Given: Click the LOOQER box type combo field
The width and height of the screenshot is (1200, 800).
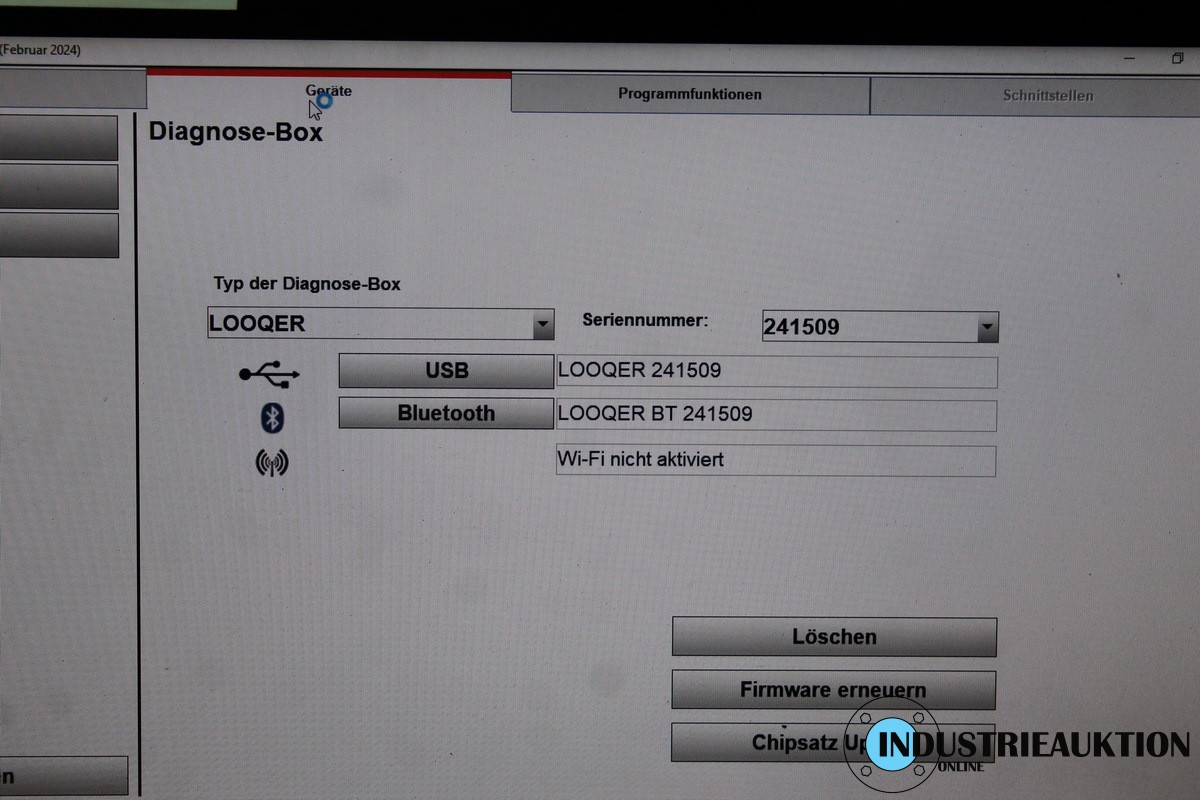Looking at the screenshot, I should pos(381,324).
